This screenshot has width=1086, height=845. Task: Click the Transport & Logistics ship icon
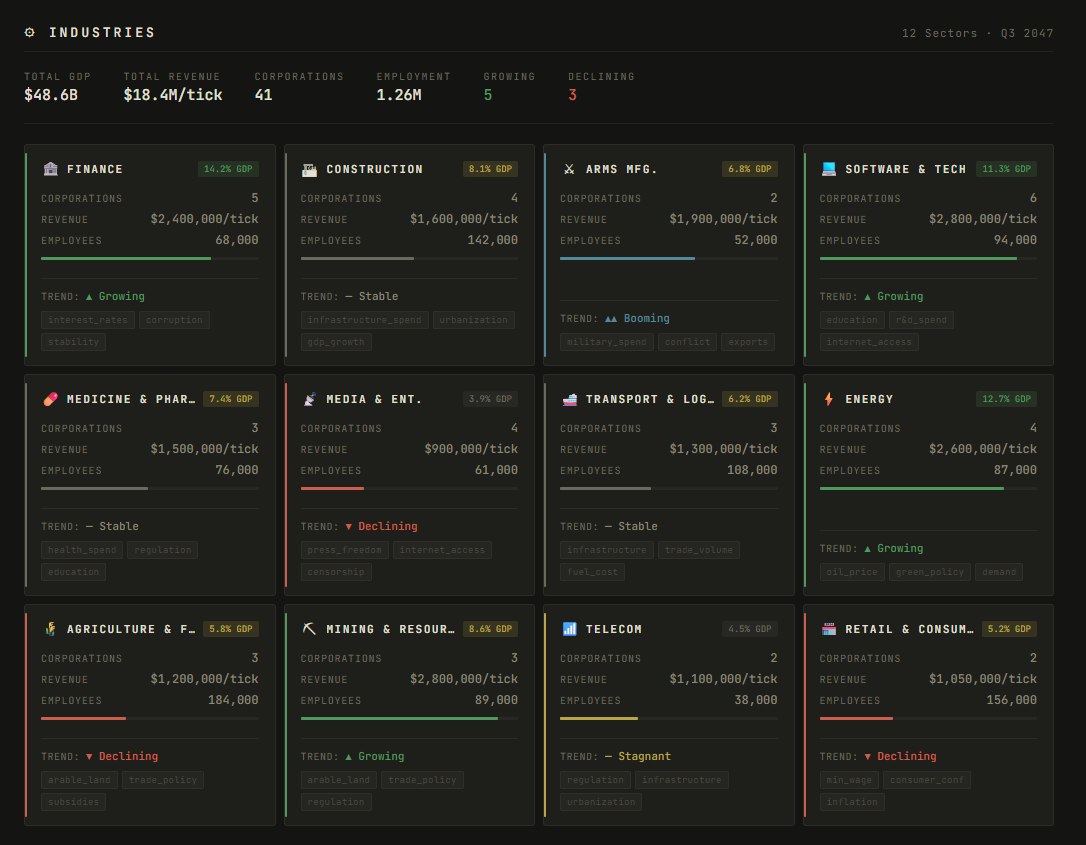pos(569,399)
